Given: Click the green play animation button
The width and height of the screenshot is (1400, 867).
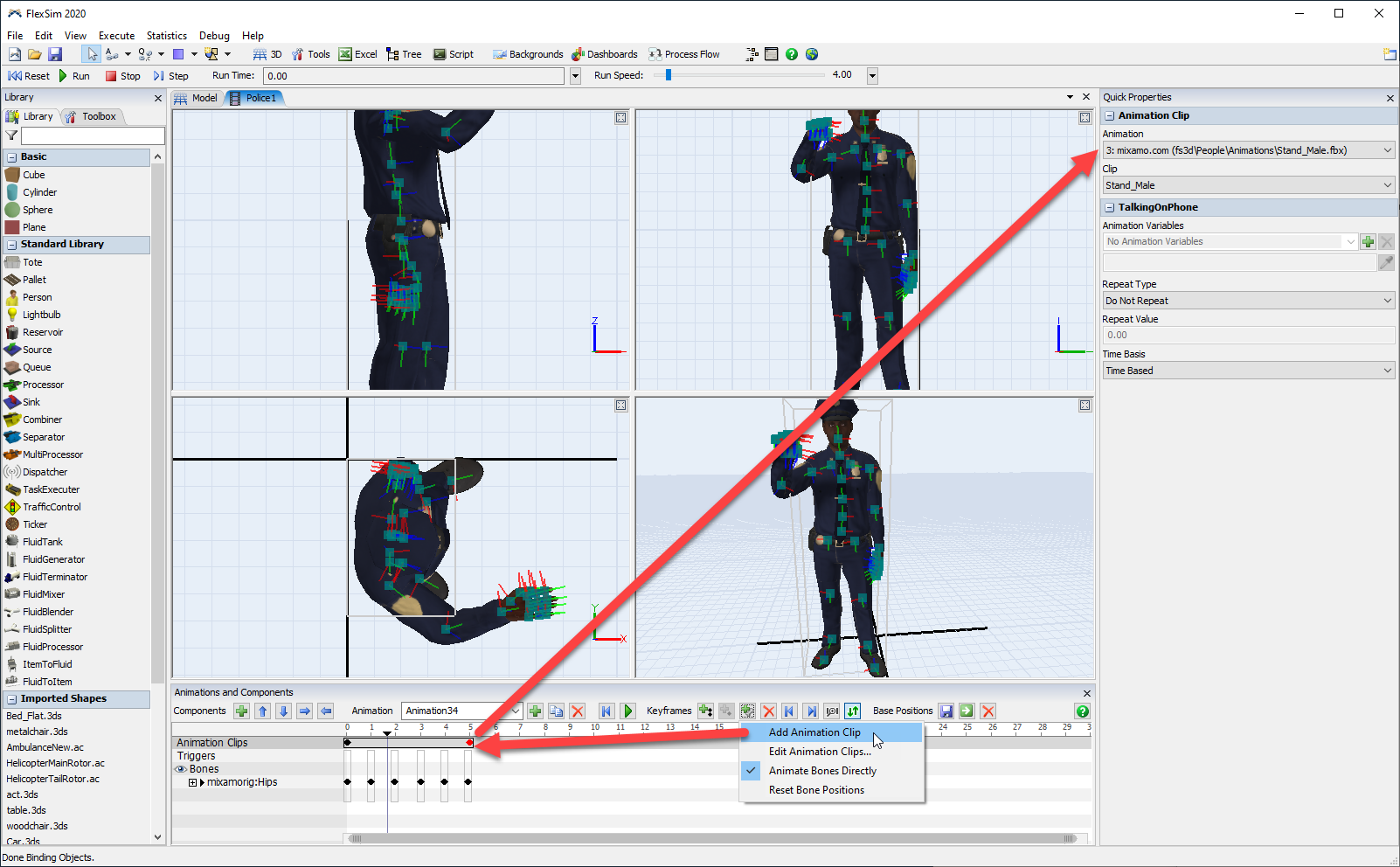Looking at the screenshot, I should tap(627, 711).
